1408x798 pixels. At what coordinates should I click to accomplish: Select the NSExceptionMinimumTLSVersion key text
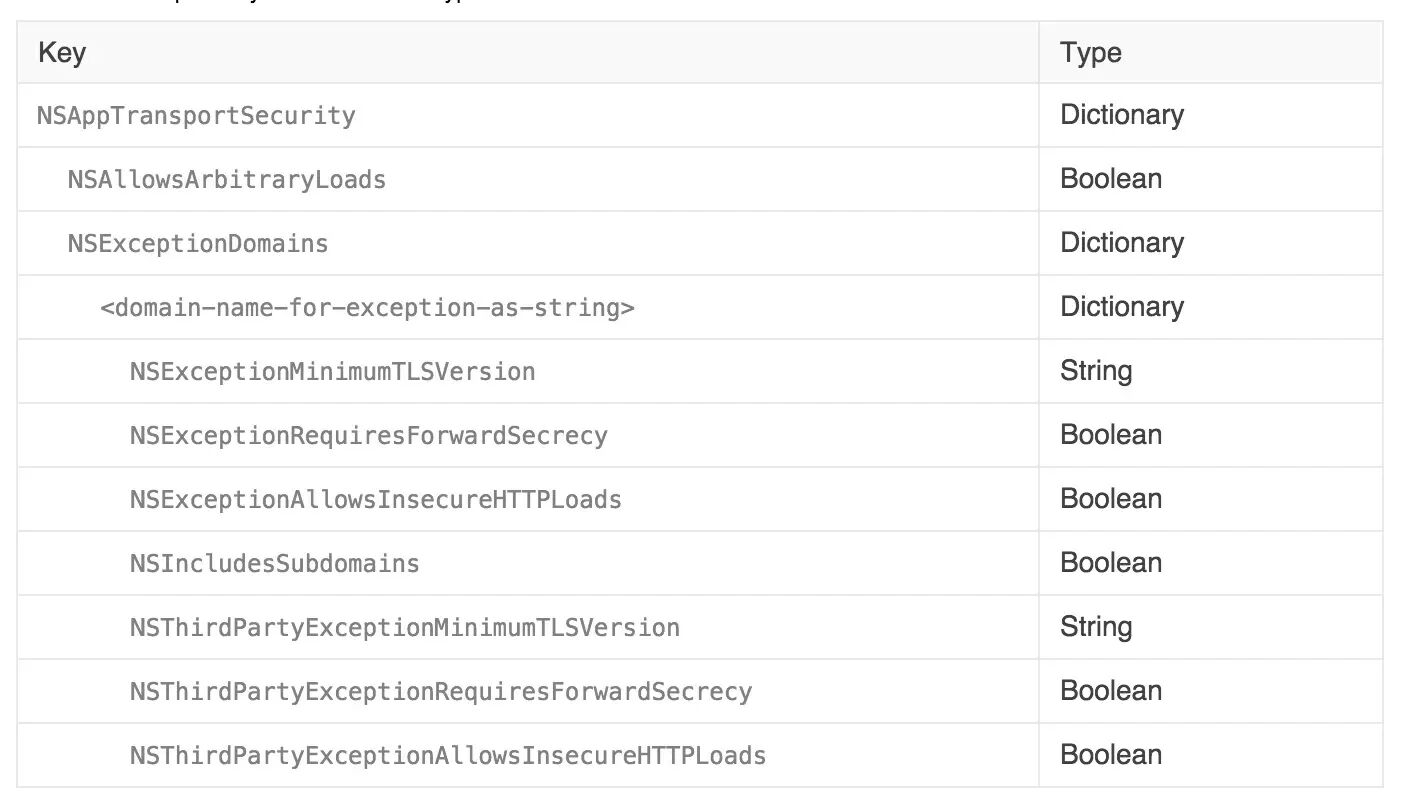click(333, 372)
